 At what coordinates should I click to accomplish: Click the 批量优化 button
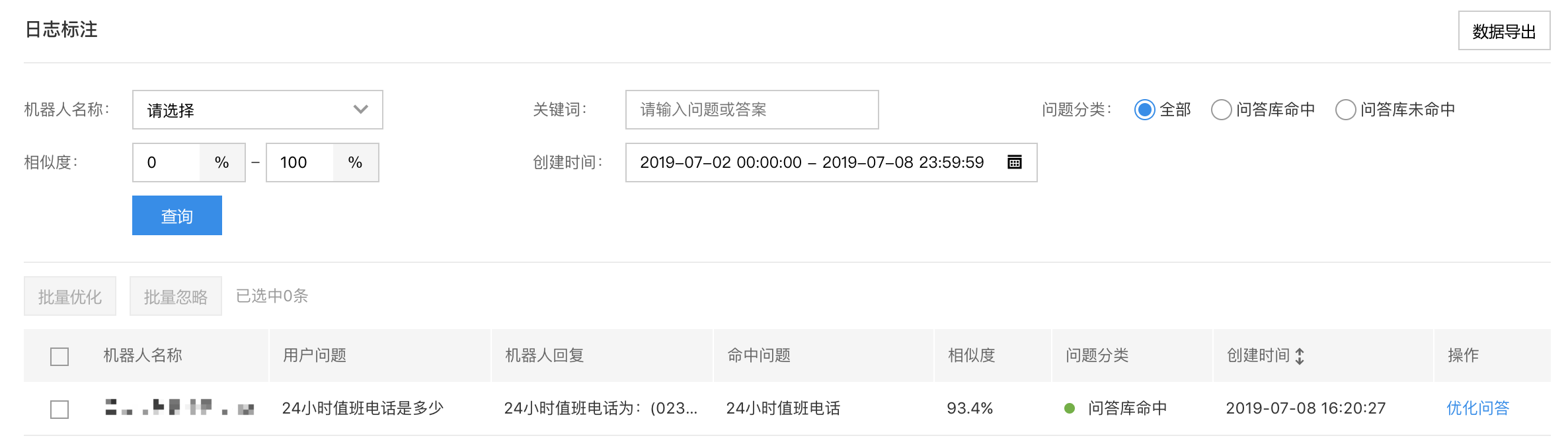(x=70, y=297)
